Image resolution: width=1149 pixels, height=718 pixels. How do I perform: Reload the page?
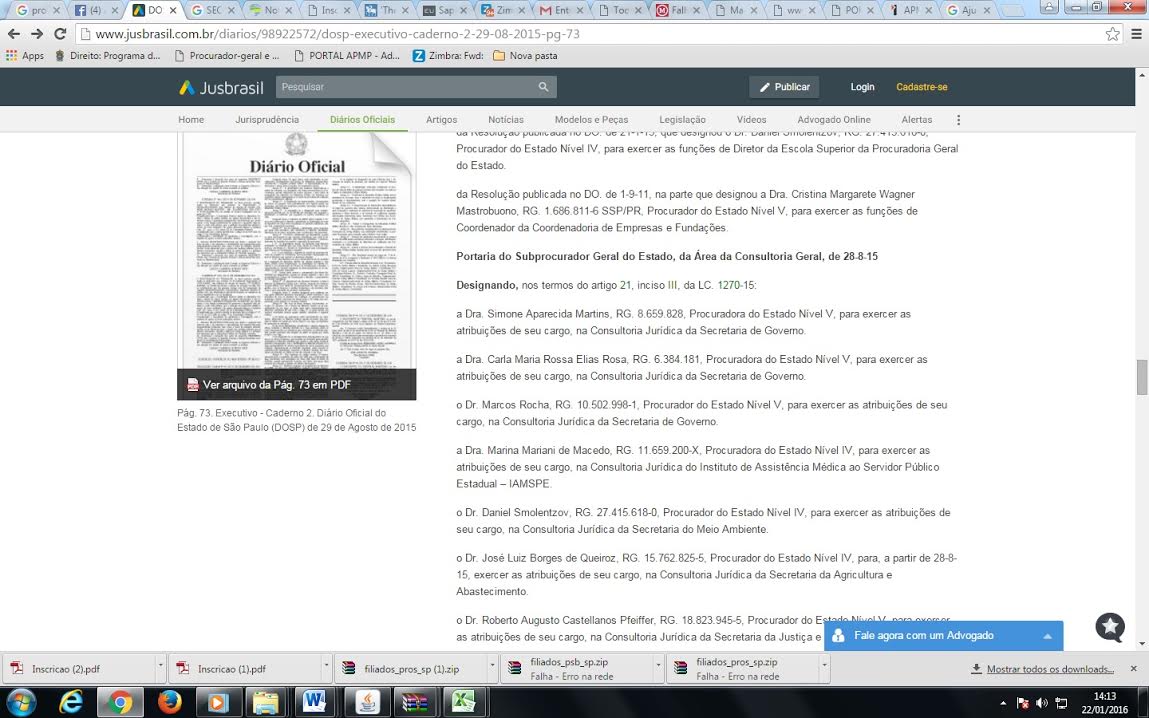point(62,34)
